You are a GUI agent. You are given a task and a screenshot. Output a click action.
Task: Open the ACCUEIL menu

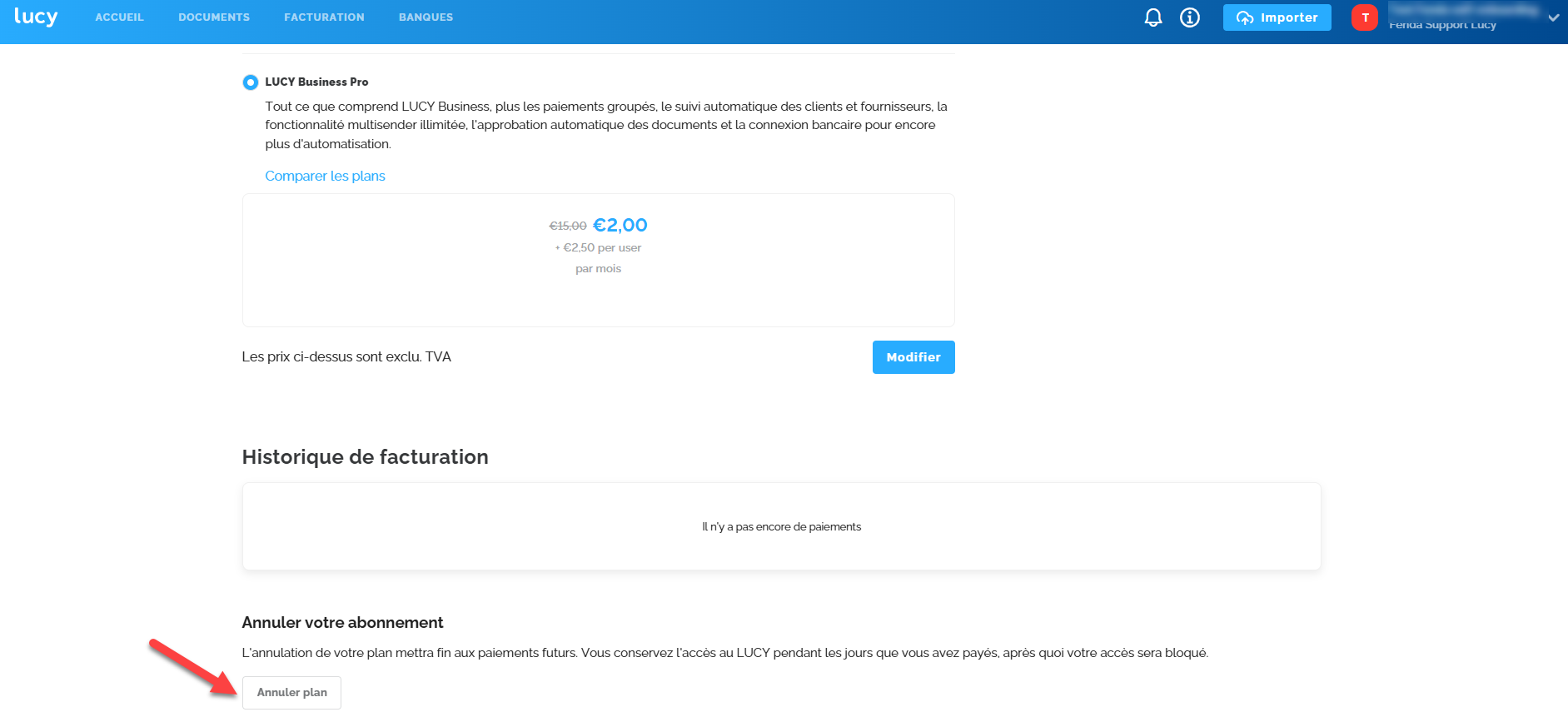click(119, 17)
